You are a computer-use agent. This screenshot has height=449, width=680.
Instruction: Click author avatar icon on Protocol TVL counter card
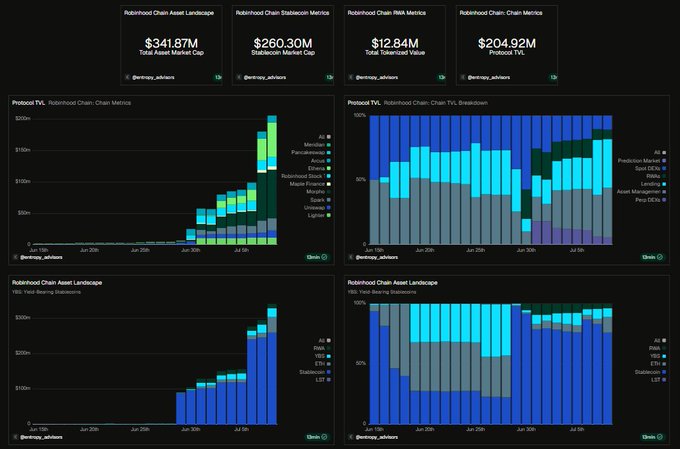click(x=463, y=77)
